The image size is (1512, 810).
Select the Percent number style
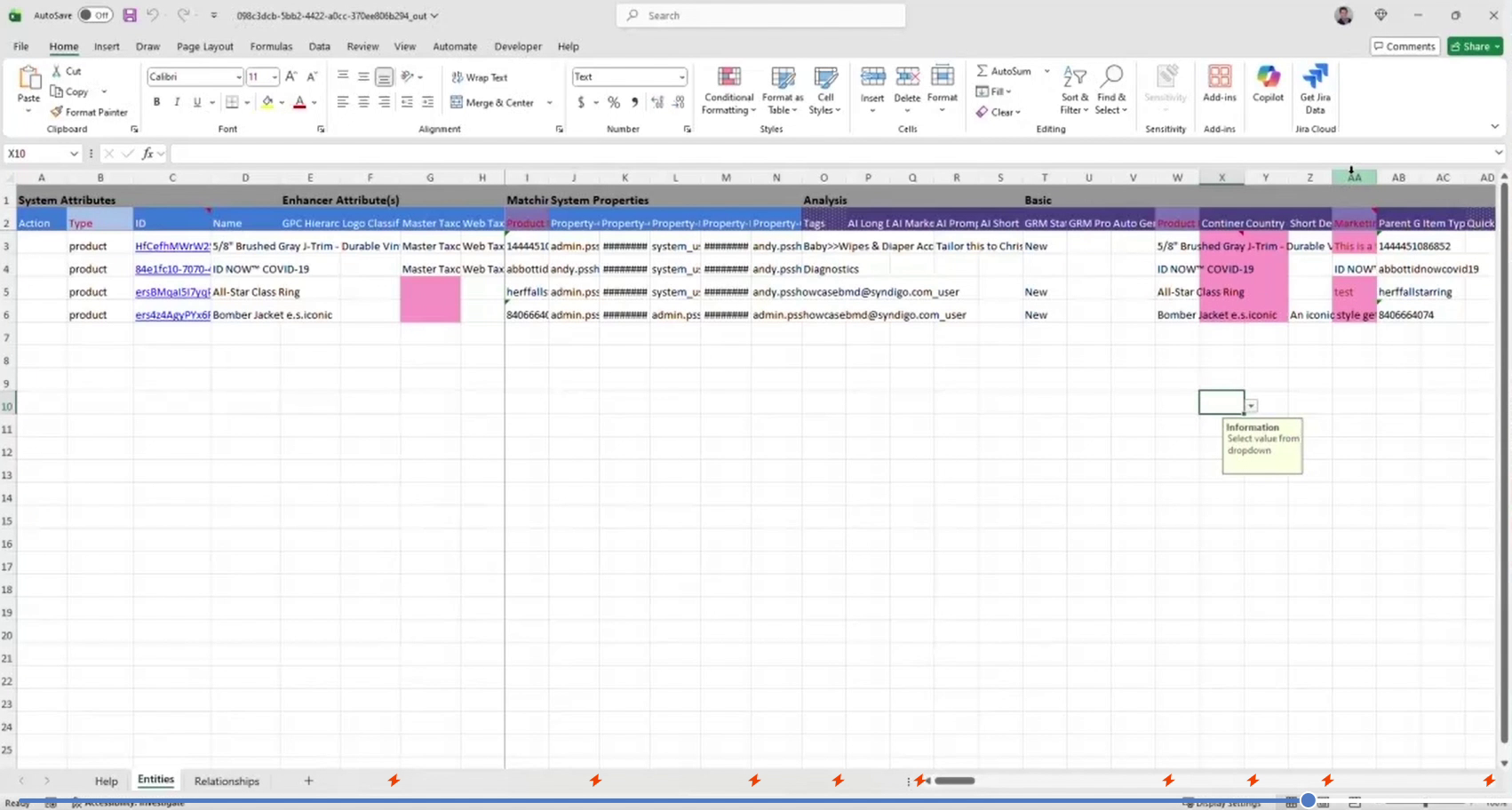(613, 102)
